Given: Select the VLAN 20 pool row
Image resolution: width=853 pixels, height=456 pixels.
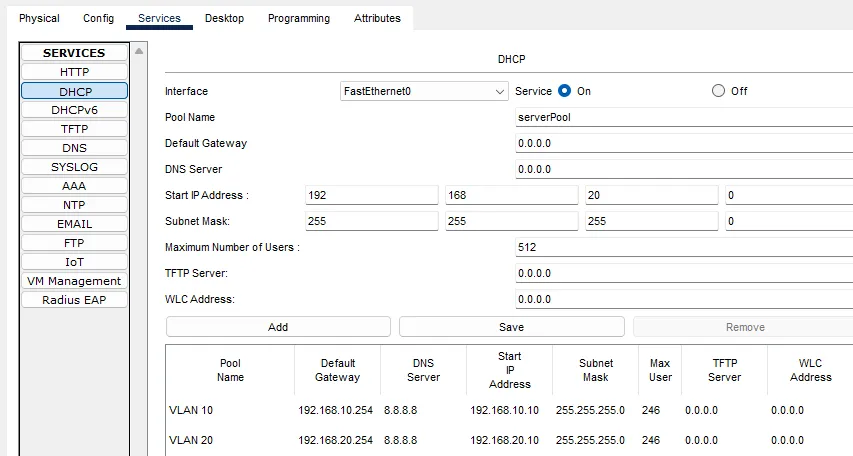Looking at the screenshot, I should [509, 440].
